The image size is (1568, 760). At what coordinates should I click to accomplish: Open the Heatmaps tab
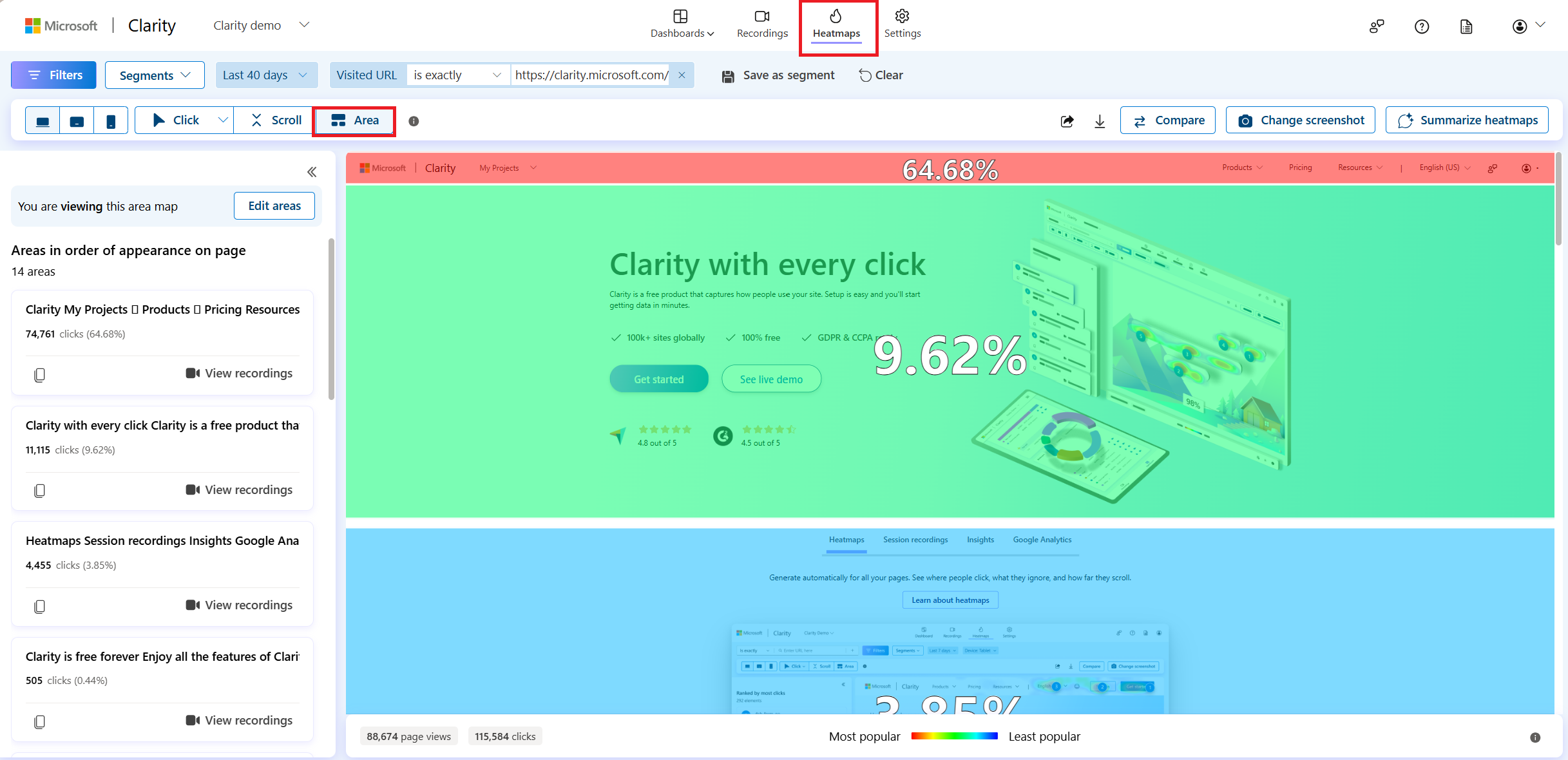836,24
